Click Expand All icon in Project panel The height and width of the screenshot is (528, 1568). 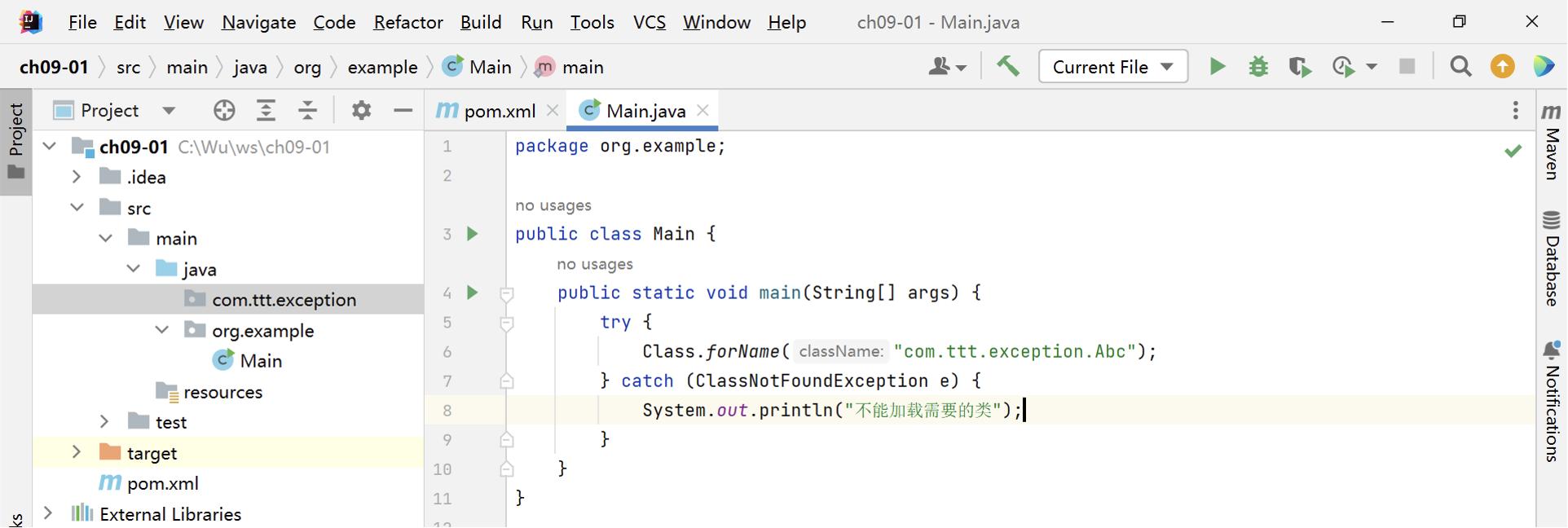[266, 110]
